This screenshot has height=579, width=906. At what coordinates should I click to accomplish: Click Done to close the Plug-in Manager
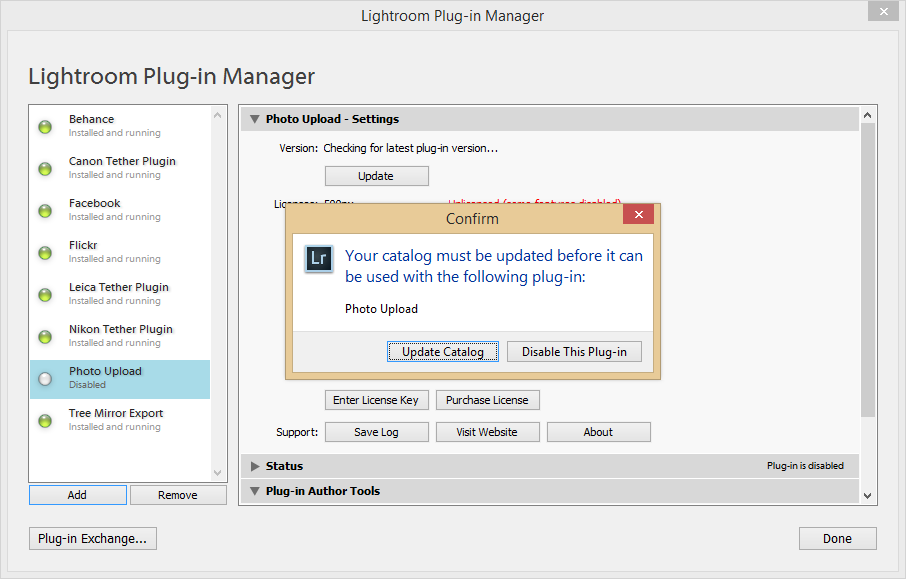pos(837,538)
